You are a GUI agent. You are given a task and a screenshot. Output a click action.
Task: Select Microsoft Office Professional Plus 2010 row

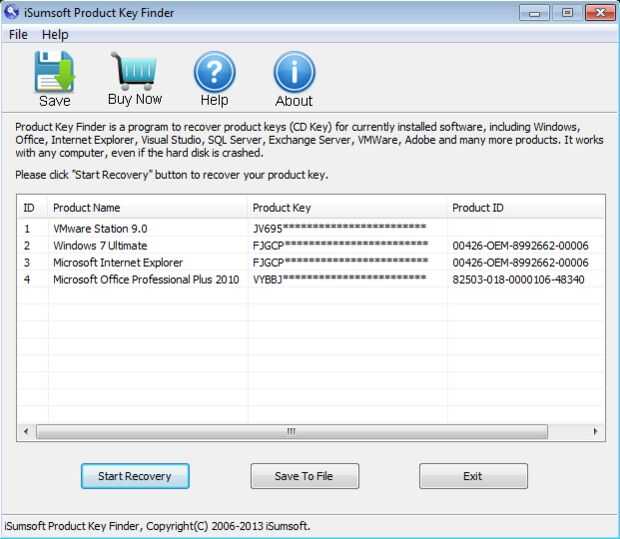point(311,280)
